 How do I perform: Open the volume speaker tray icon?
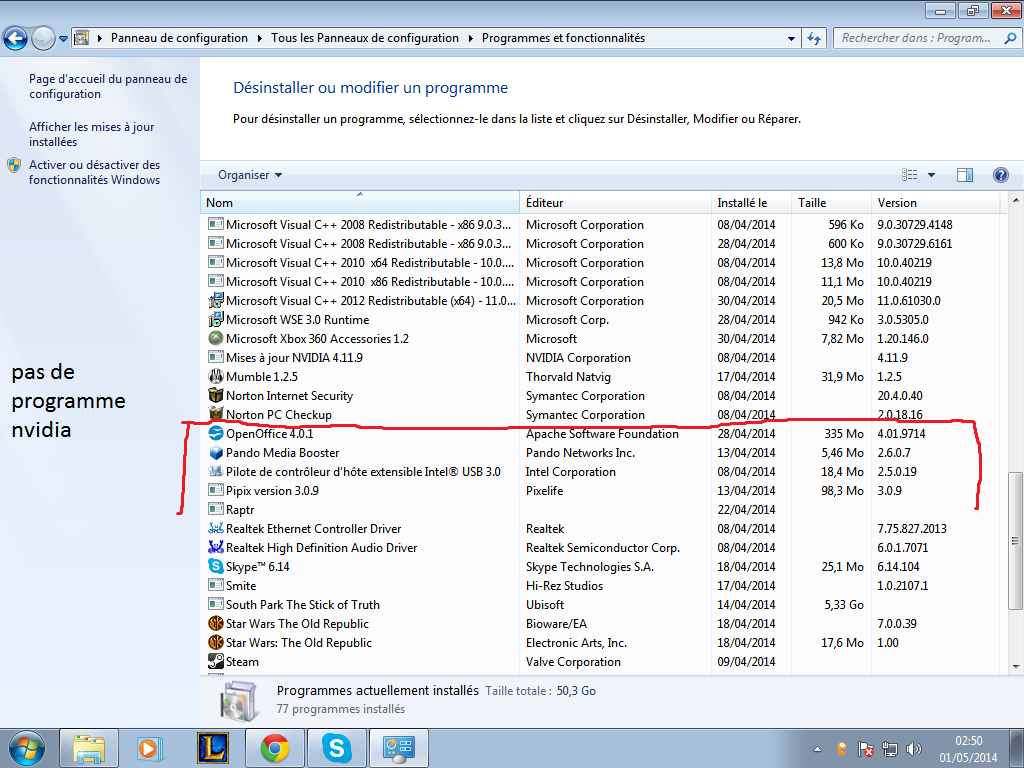(914, 749)
